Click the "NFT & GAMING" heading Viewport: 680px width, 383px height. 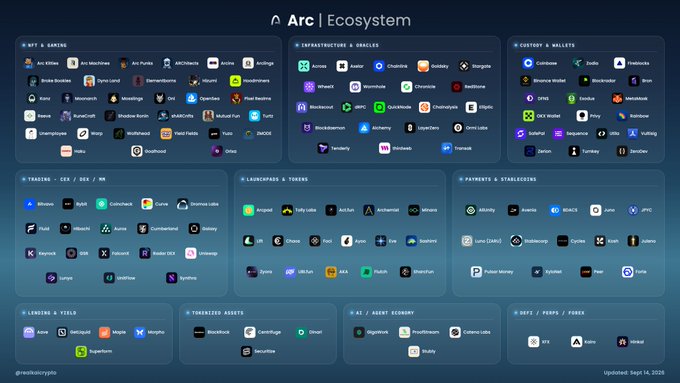pyautogui.click(x=47, y=45)
